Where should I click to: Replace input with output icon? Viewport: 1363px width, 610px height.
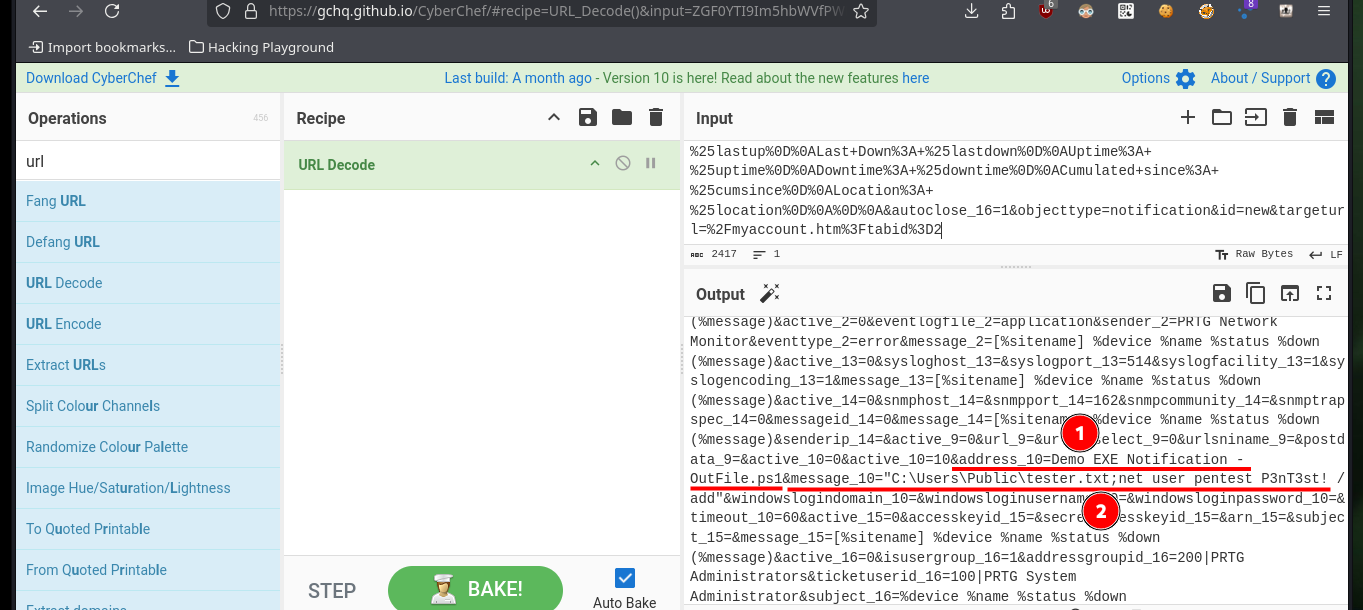(1290, 293)
